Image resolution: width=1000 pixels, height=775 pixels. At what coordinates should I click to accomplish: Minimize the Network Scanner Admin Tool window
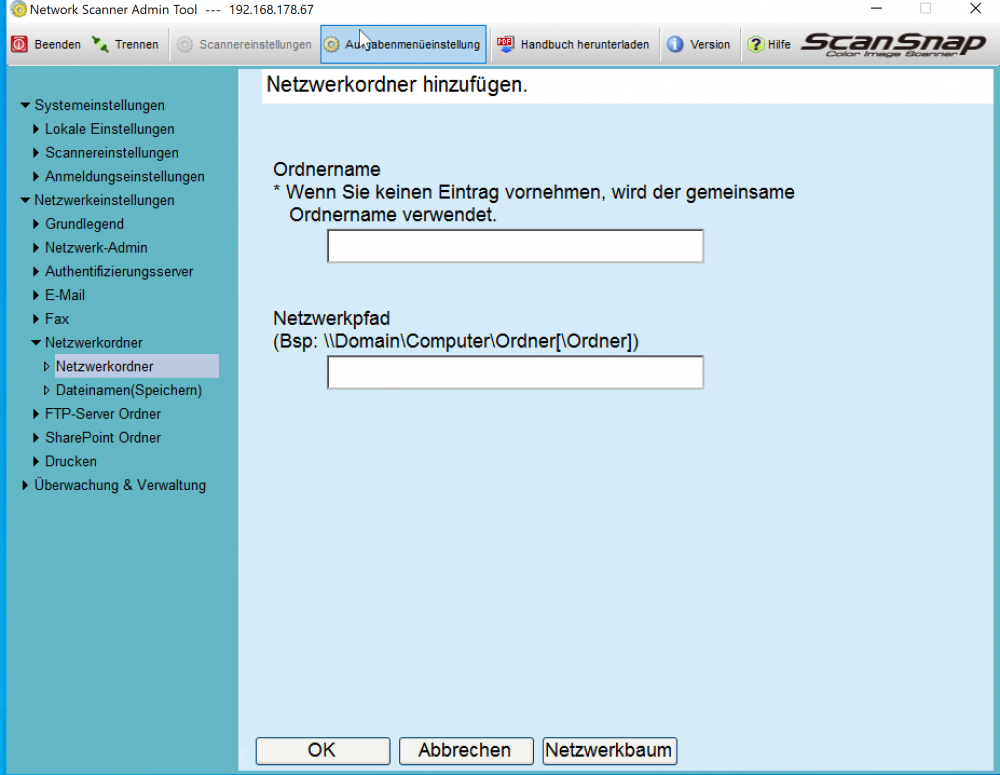click(x=876, y=9)
